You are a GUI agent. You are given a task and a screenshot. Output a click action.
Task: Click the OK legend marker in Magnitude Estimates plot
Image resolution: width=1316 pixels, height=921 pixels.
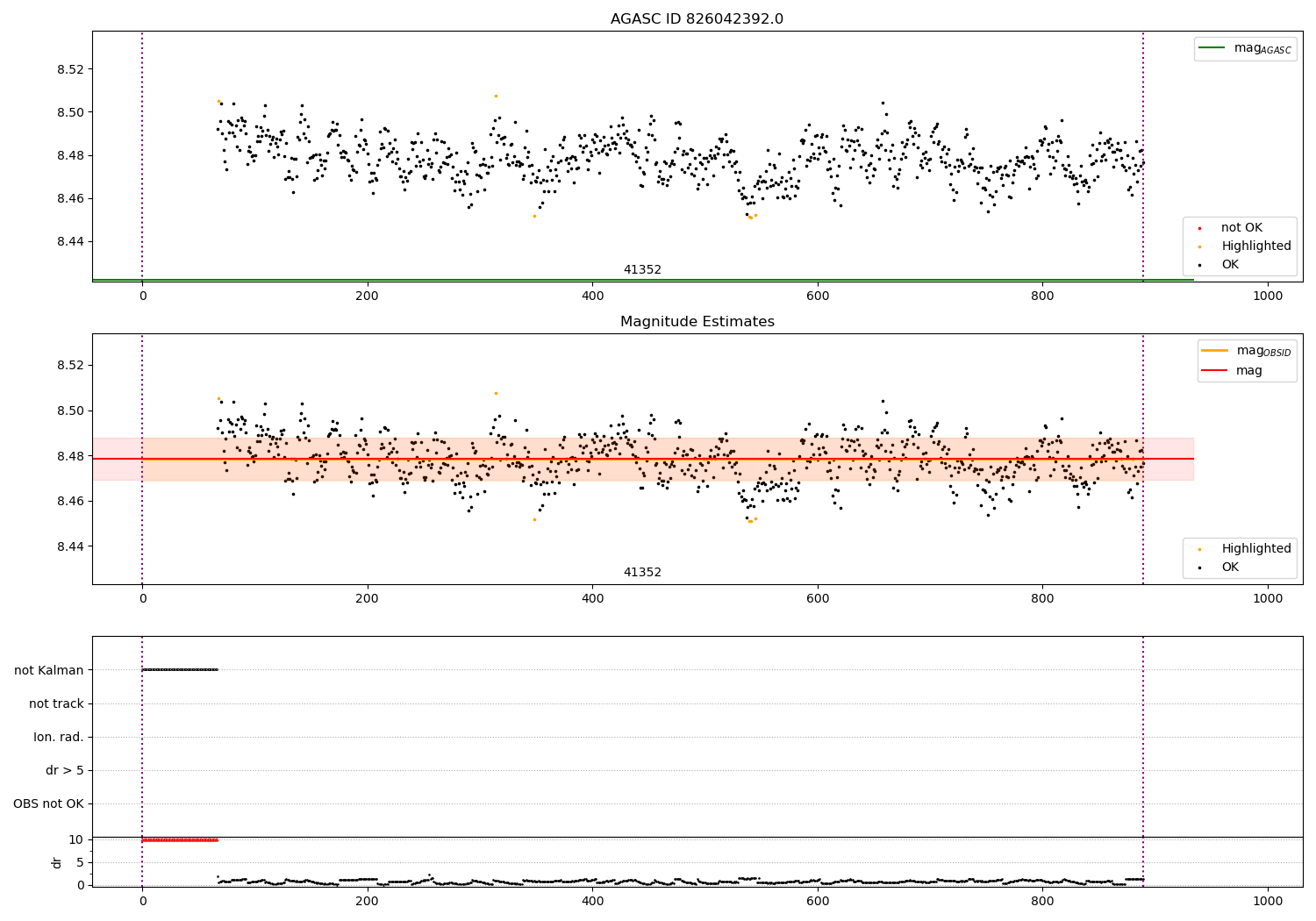tap(1199, 568)
